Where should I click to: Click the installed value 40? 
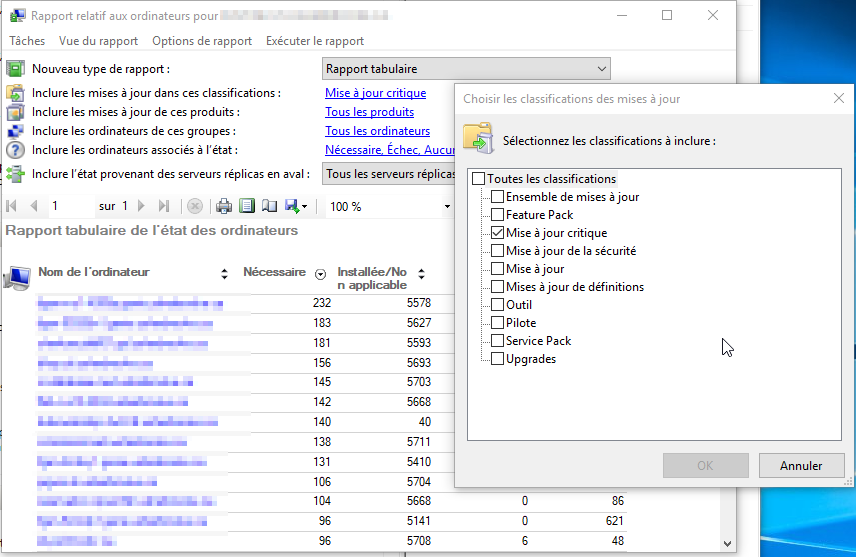tap(425, 422)
